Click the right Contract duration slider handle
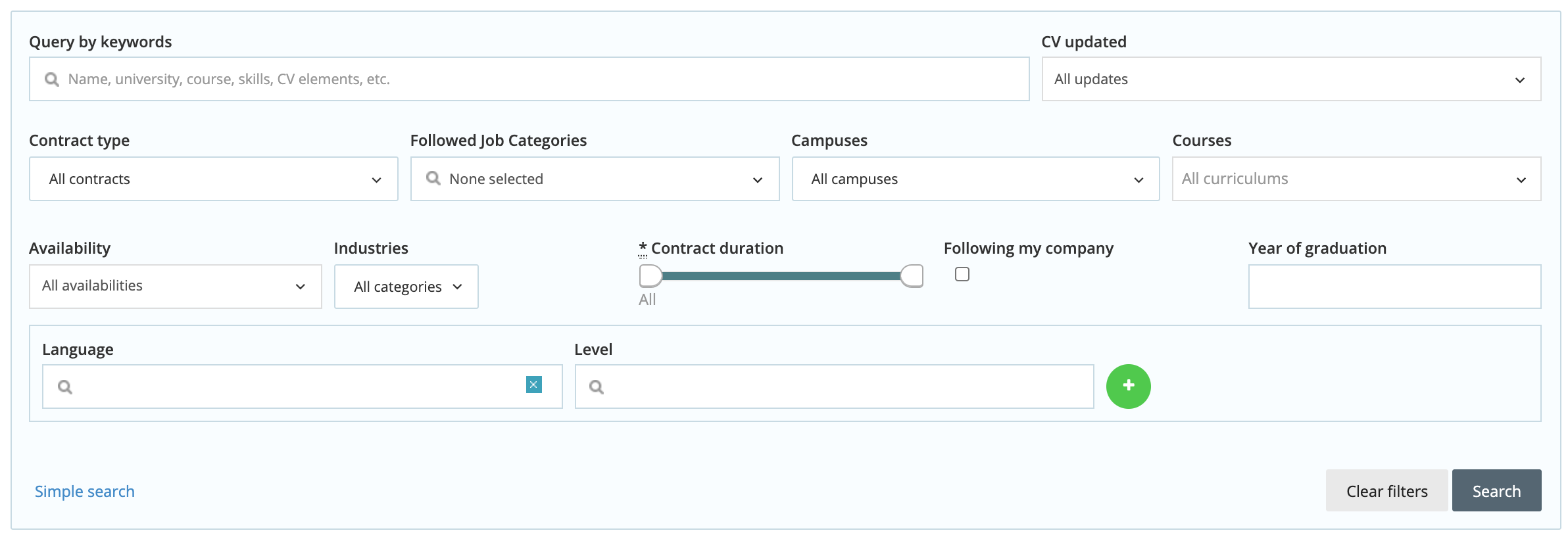Image resolution: width=1568 pixels, height=539 pixels. coord(912,276)
